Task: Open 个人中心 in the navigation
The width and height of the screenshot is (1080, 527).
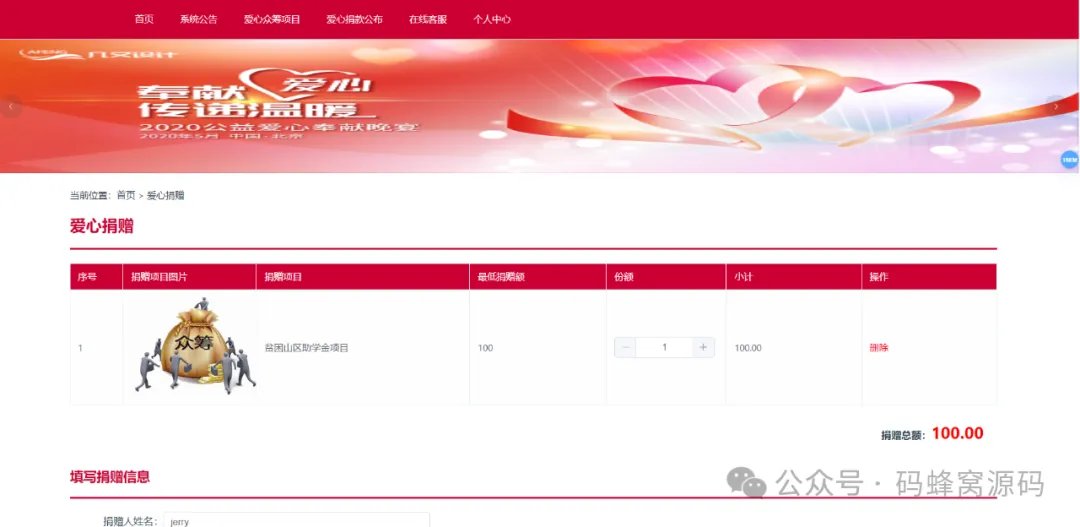Action: click(492, 19)
